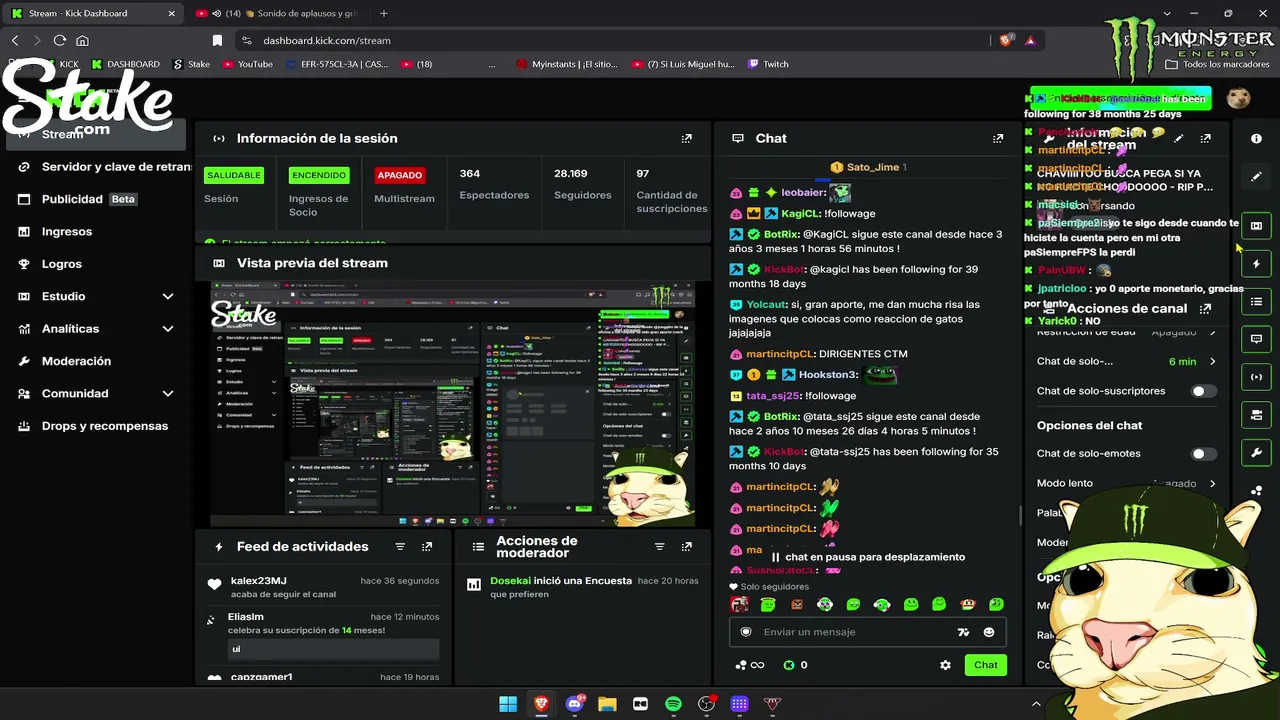The image size is (1280, 720).
Task: Toggle Chat de solo-emotes switch
Action: [x=1204, y=454]
